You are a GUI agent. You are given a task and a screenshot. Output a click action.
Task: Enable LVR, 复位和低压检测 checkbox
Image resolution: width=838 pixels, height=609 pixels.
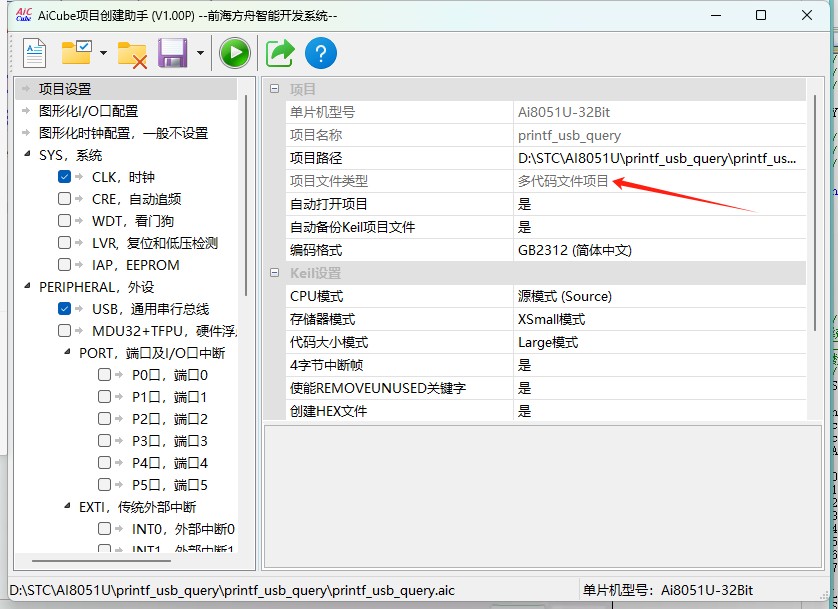64,243
